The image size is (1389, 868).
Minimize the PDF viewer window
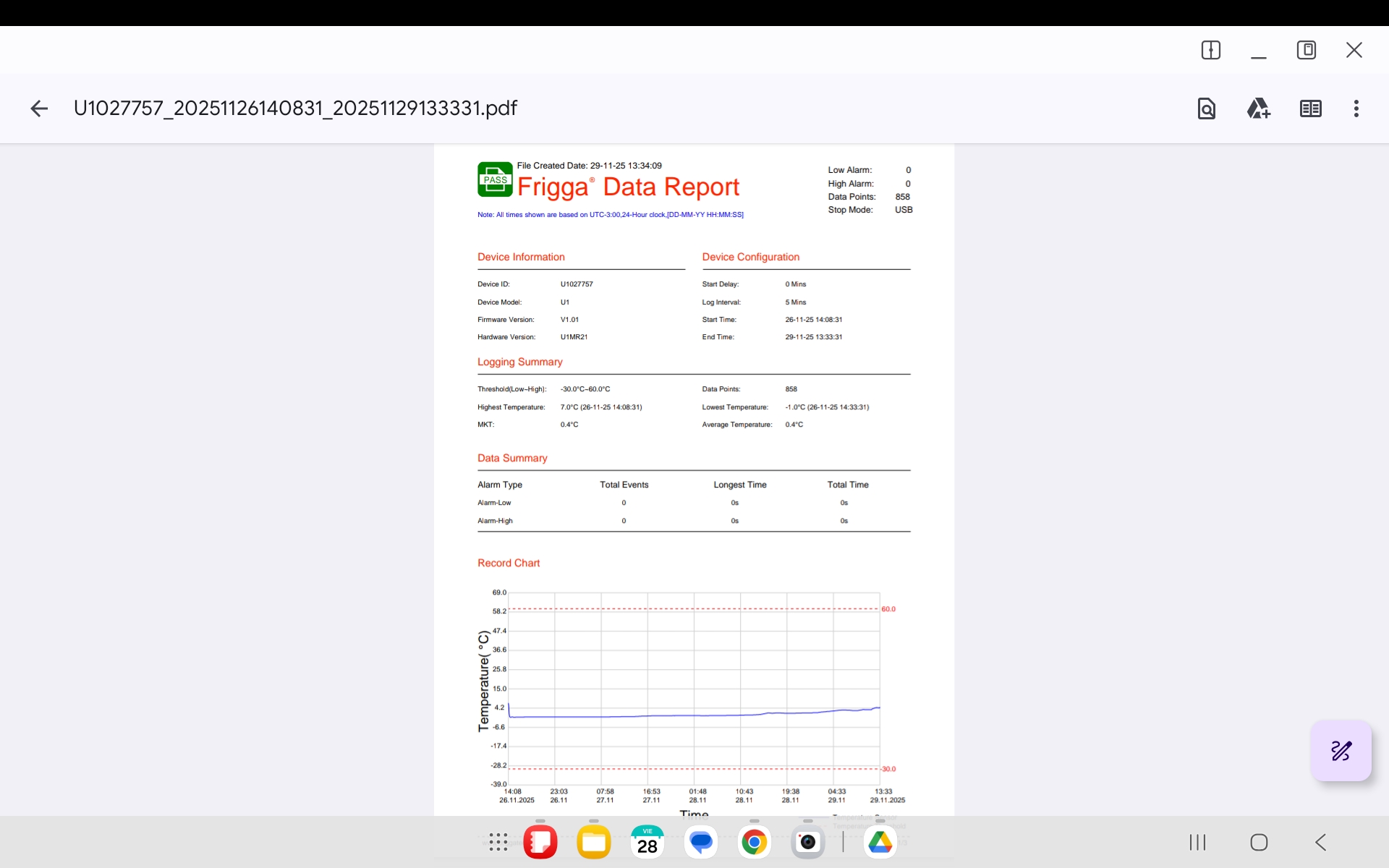[1258, 51]
